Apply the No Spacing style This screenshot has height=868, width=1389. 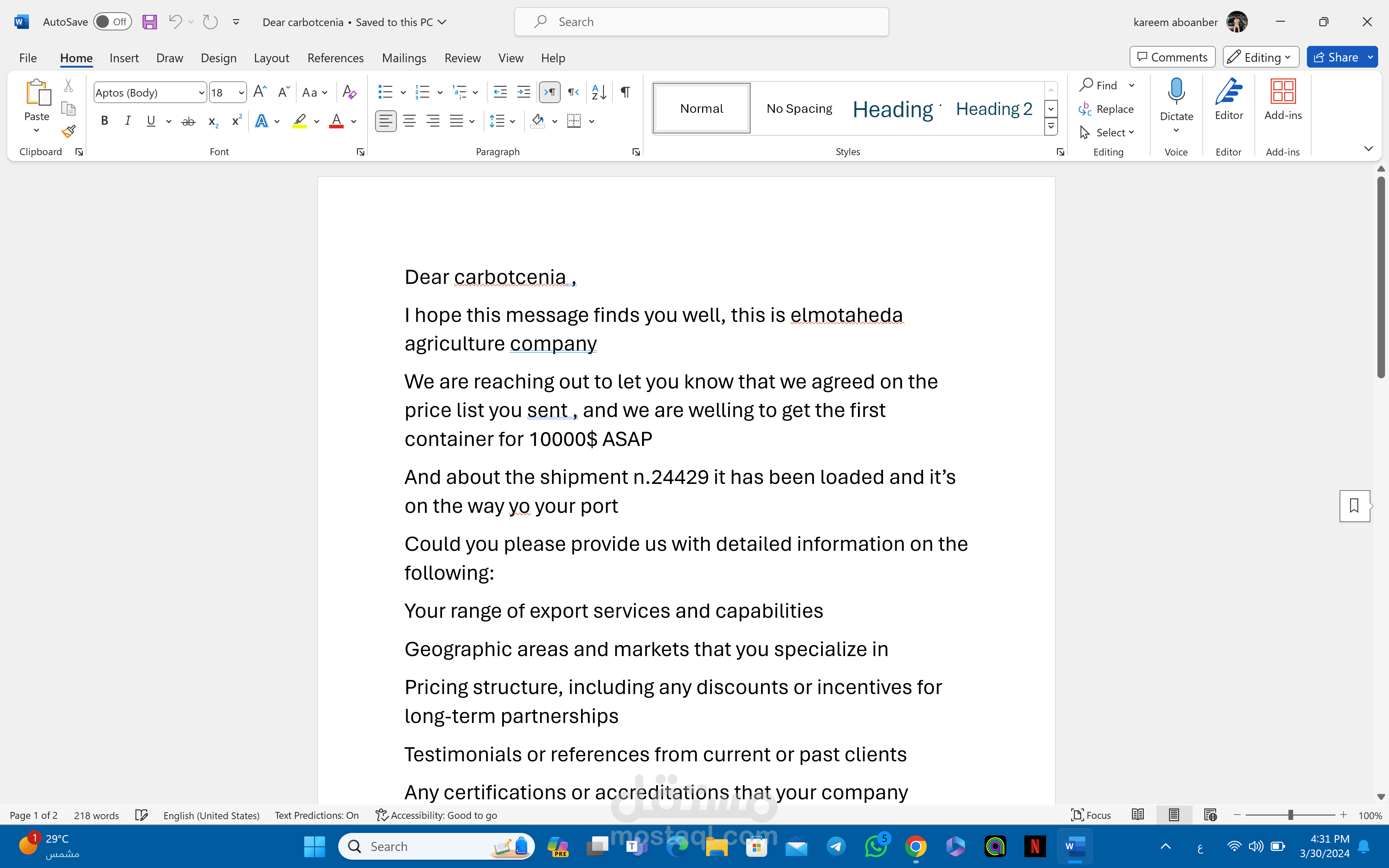tap(799, 109)
